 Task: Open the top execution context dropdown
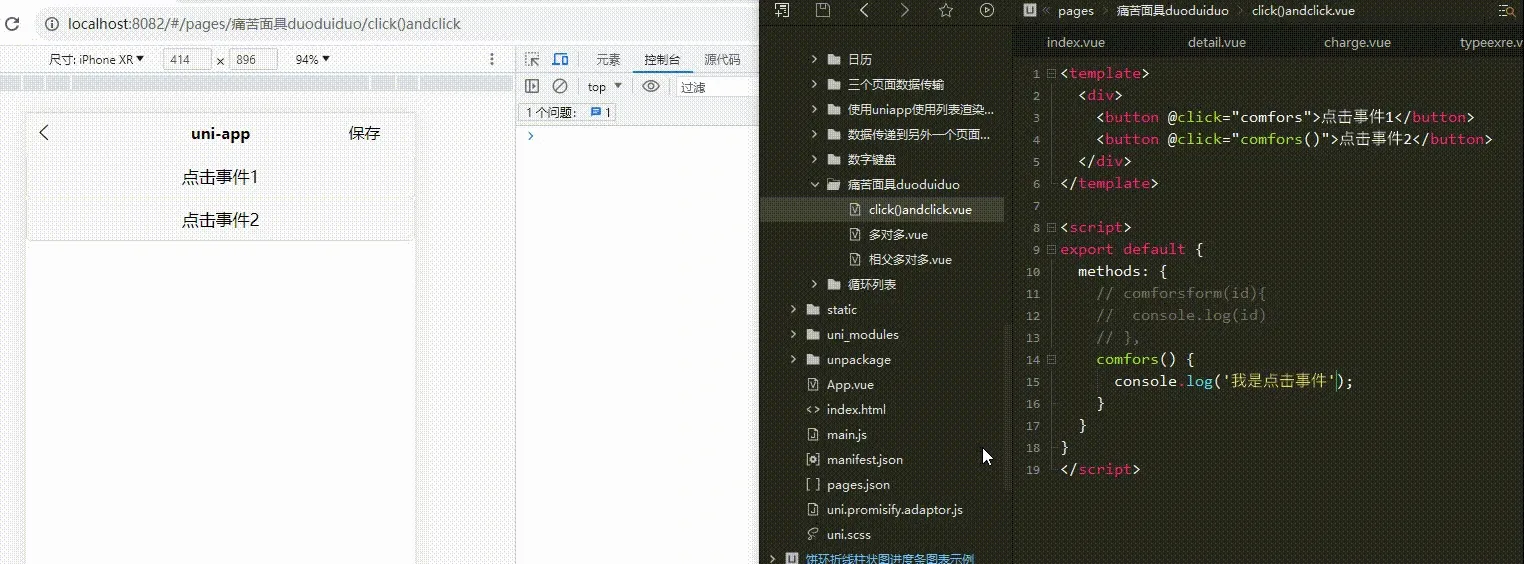click(x=604, y=87)
